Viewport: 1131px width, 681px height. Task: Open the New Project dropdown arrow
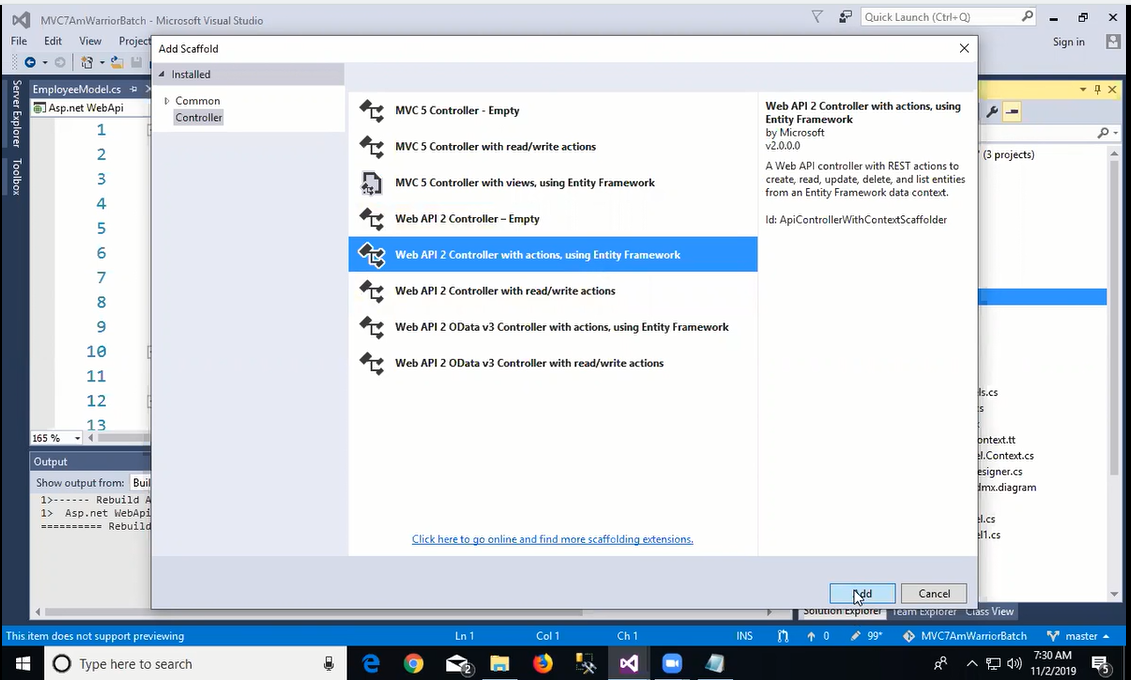[102, 63]
